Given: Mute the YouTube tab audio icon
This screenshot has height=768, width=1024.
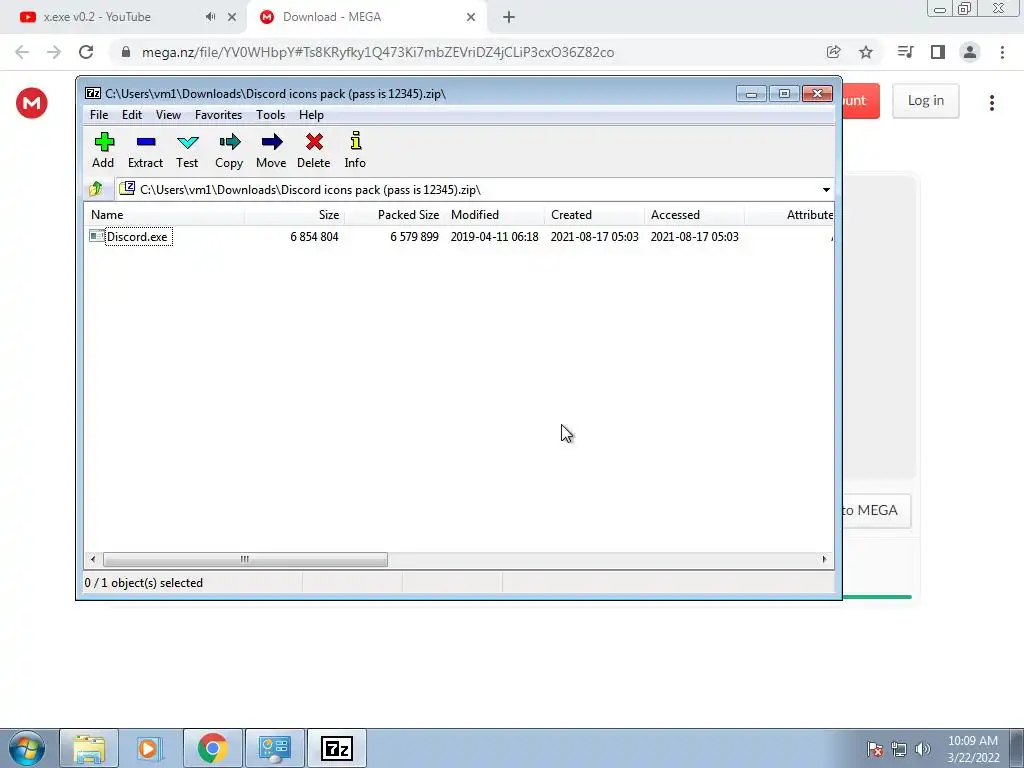Looking at the screenshot, I should coord(210,17).
